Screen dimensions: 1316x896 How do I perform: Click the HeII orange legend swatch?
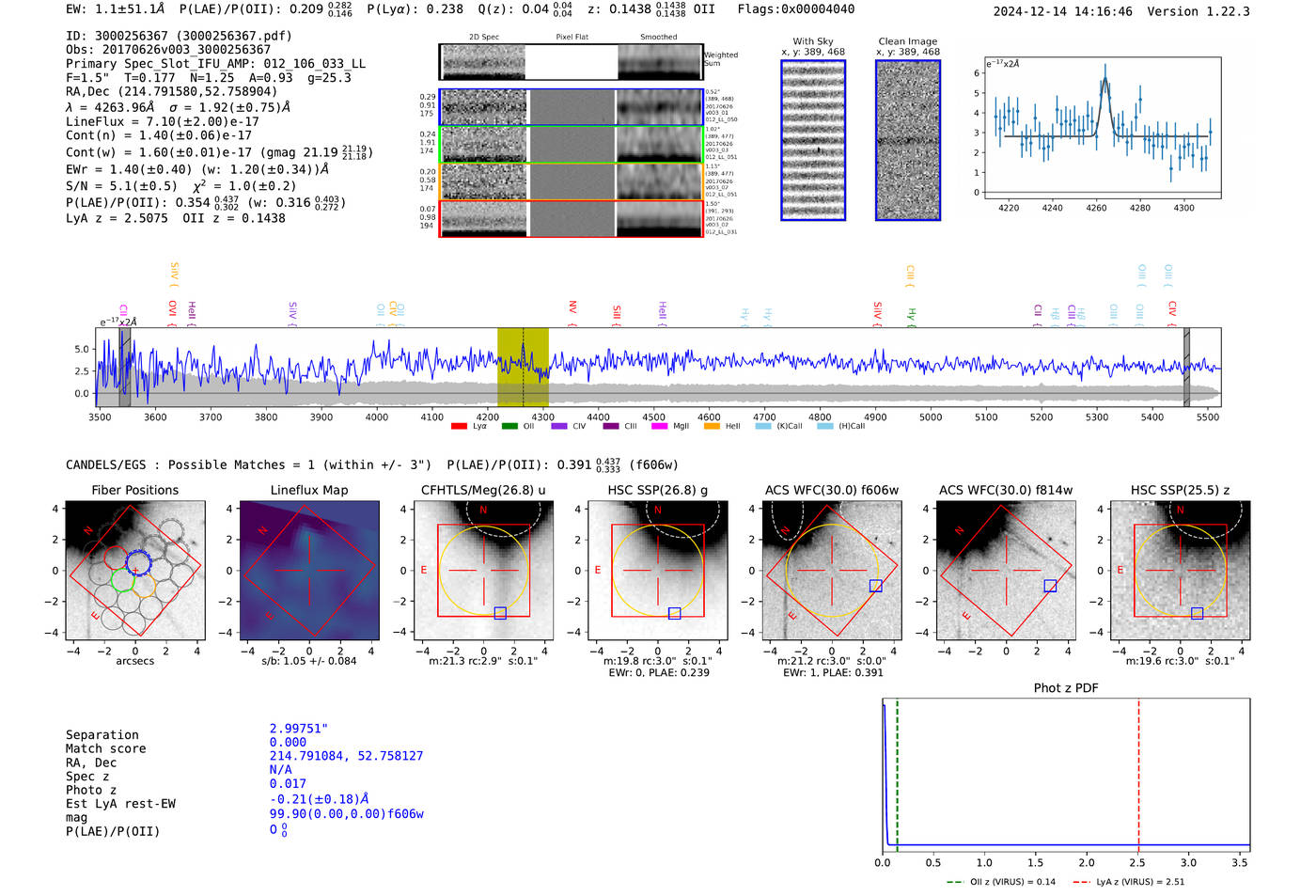point(712,426)
